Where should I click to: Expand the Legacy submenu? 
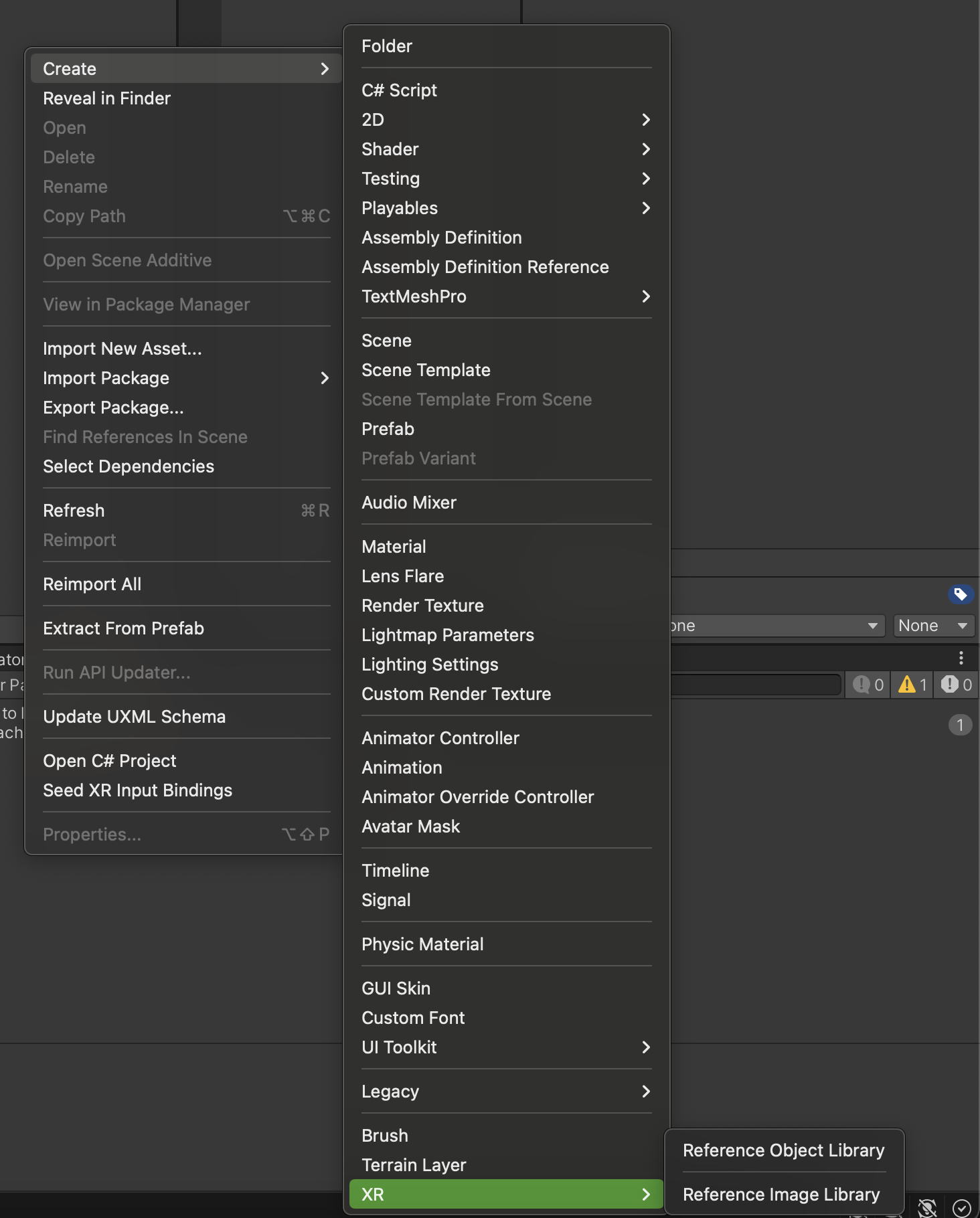(506, 1092)
